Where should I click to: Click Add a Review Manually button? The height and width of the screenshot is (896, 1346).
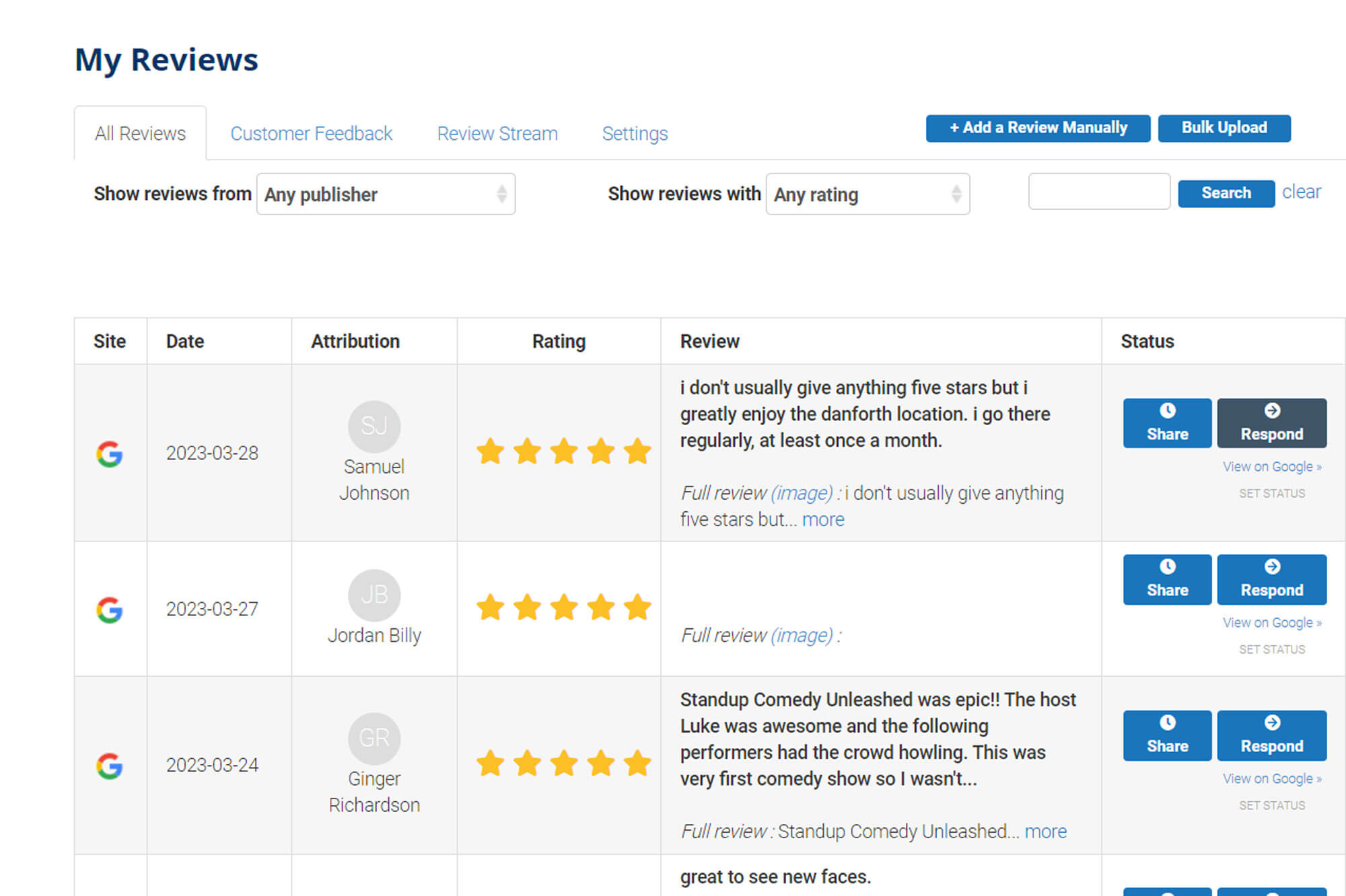click(x=1038, y=128)
